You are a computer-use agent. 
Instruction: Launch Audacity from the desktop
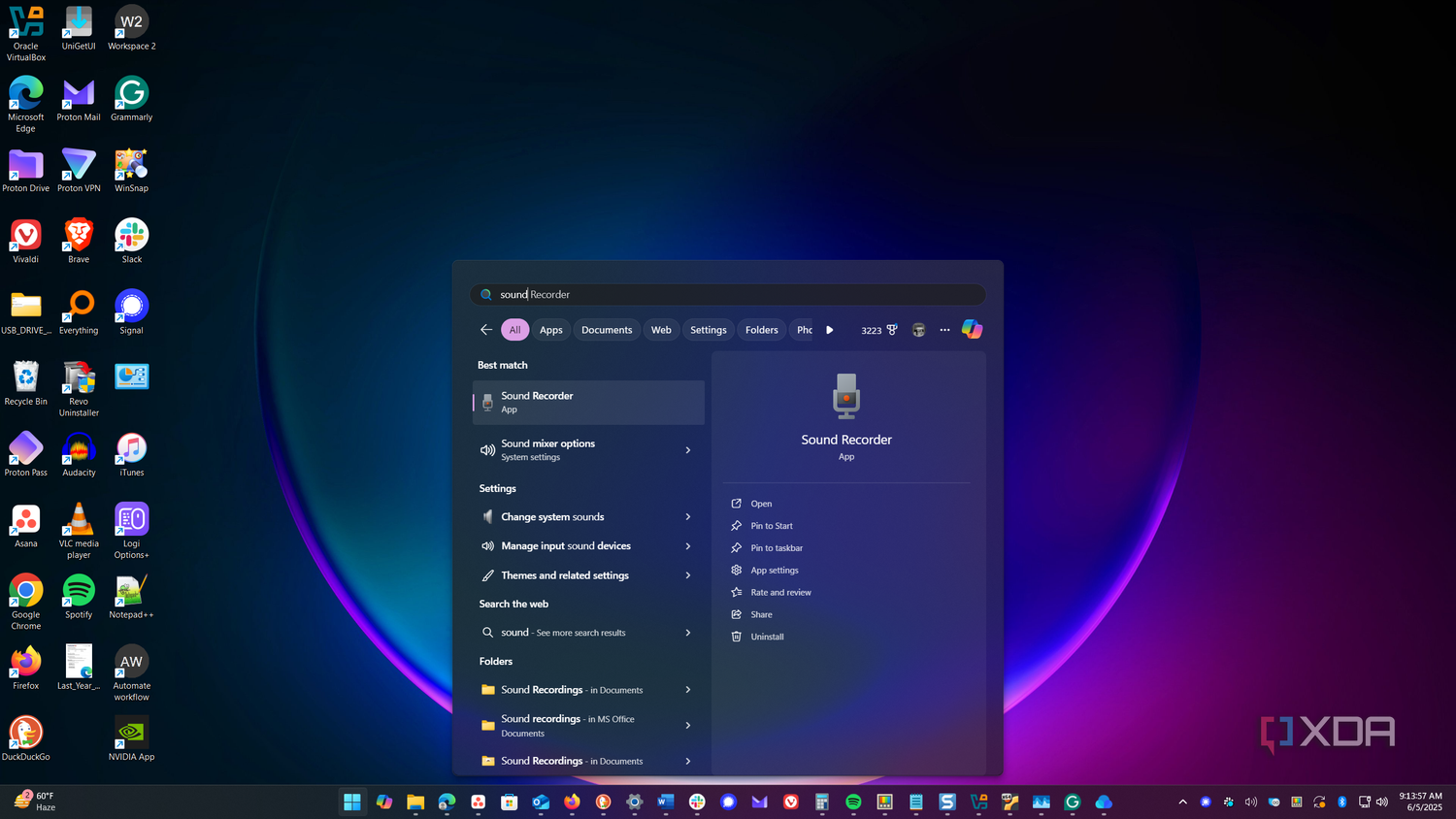pos(79,455)
